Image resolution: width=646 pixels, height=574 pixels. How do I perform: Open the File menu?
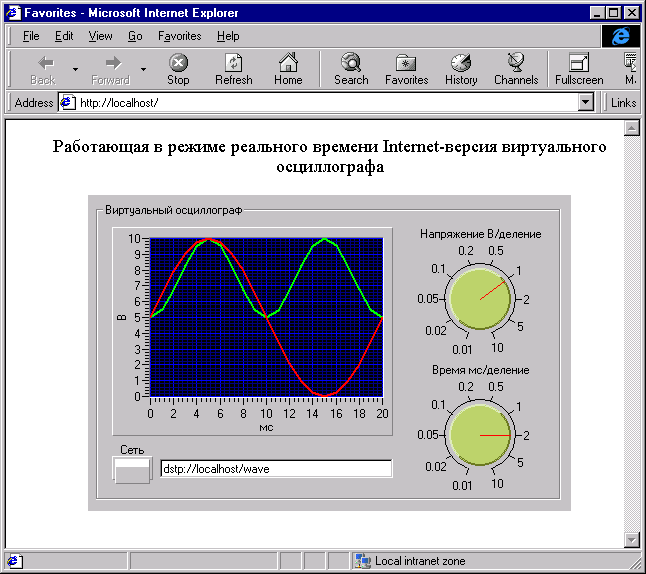[x=31, y=36]
